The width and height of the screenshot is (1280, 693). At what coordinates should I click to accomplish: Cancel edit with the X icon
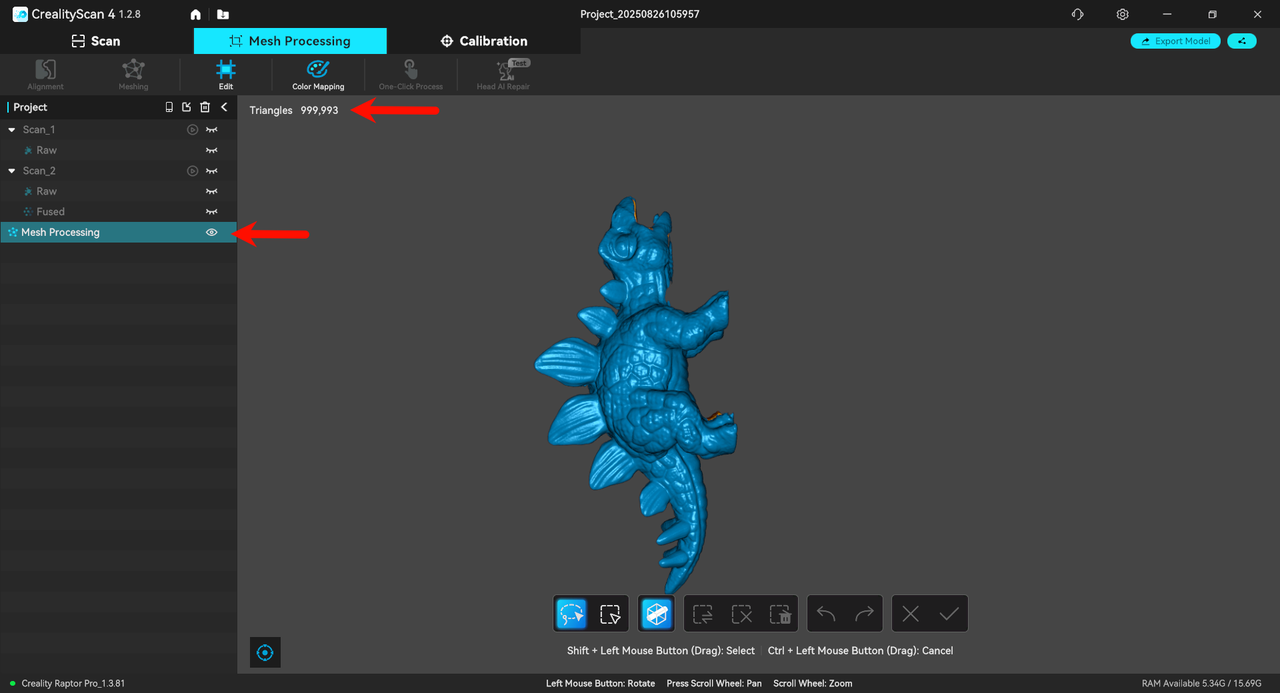point(910,614)
